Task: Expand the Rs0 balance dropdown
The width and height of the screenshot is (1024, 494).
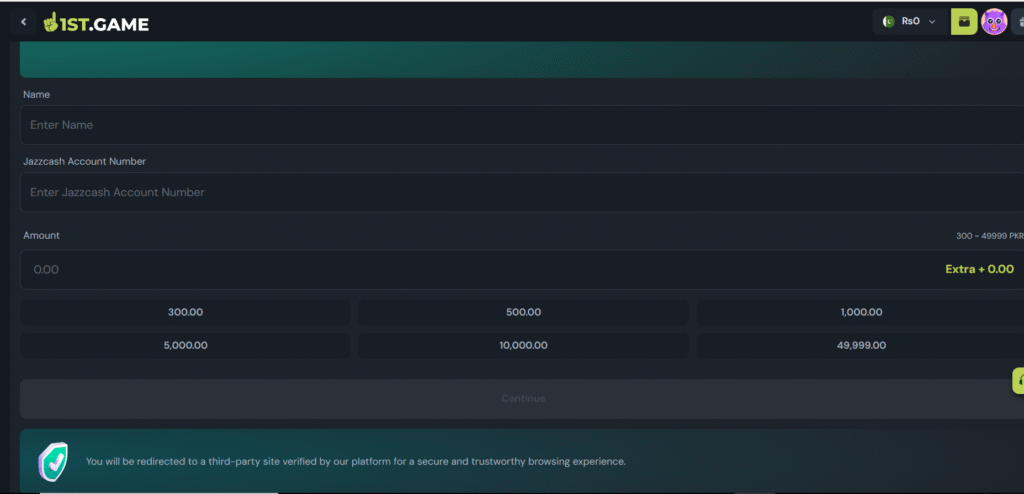Action: [x=932, y=21]
